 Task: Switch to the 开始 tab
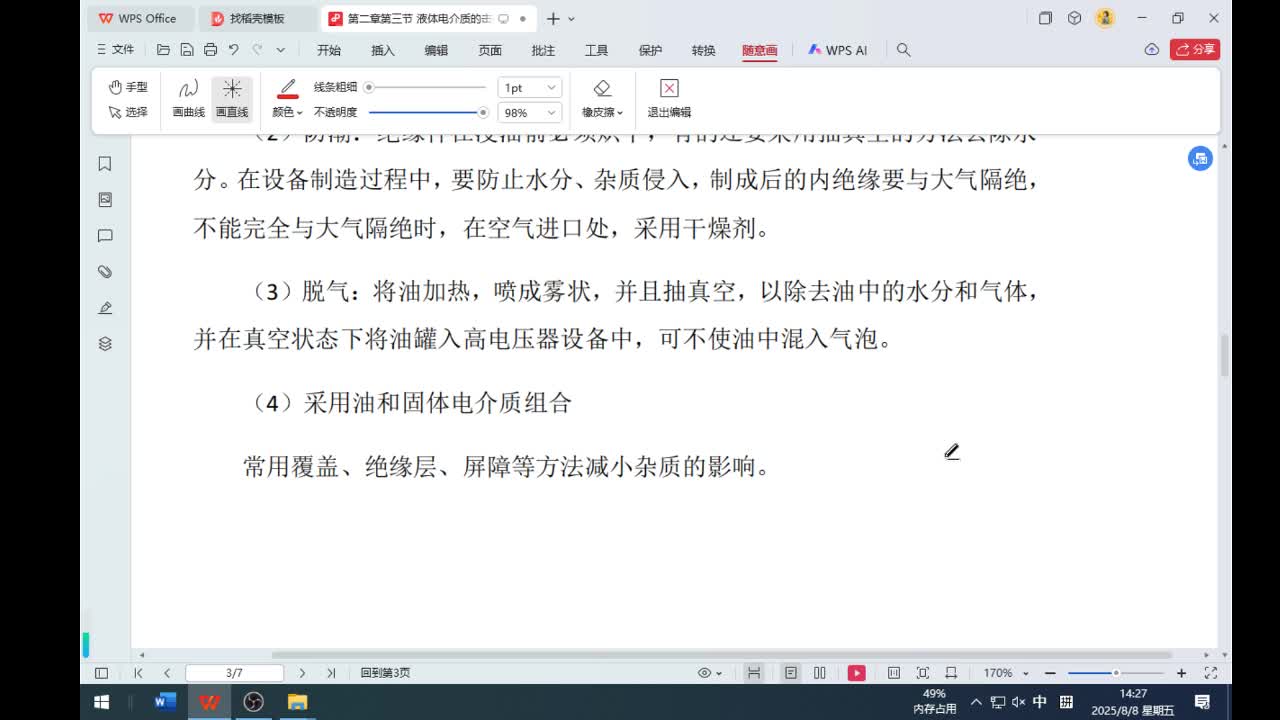329,50
